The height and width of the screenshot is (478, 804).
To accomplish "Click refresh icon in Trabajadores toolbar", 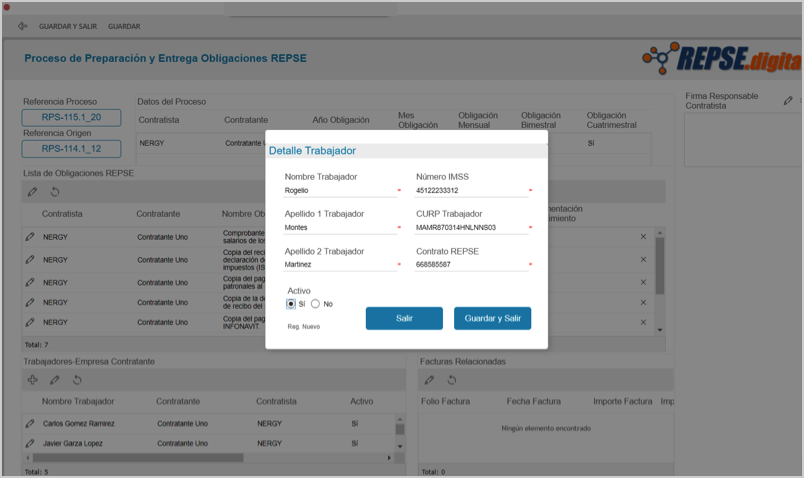I will point(77,380).
